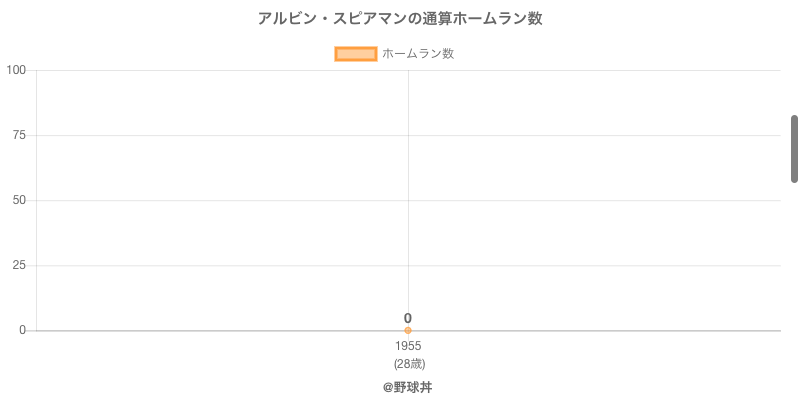Image resolution: width=800 pixels, height=400 pixels.
Task: Click the chart's bottom x-axis baseline
Action: click(x=600, y=330)
